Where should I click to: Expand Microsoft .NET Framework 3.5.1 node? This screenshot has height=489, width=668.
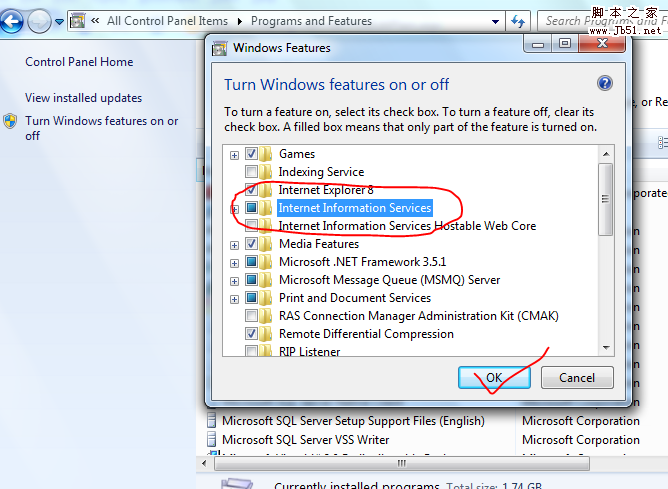(234, 263)
